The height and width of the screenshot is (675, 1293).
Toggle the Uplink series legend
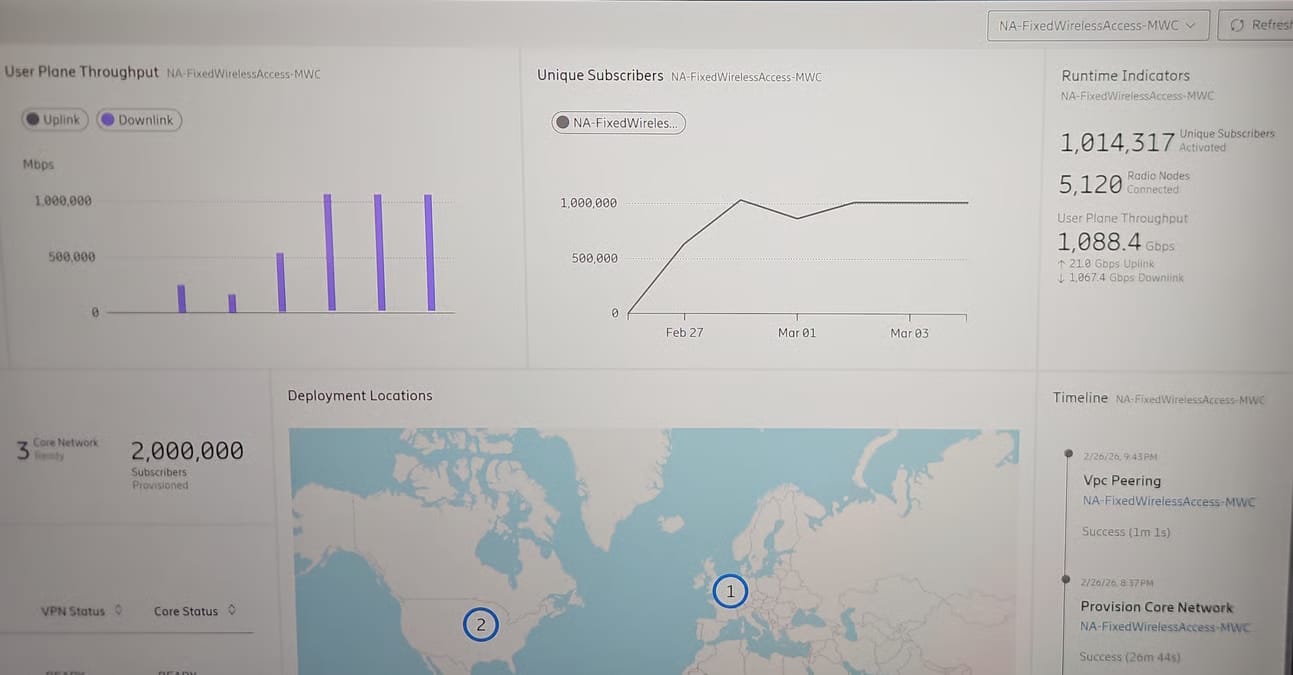55,120
